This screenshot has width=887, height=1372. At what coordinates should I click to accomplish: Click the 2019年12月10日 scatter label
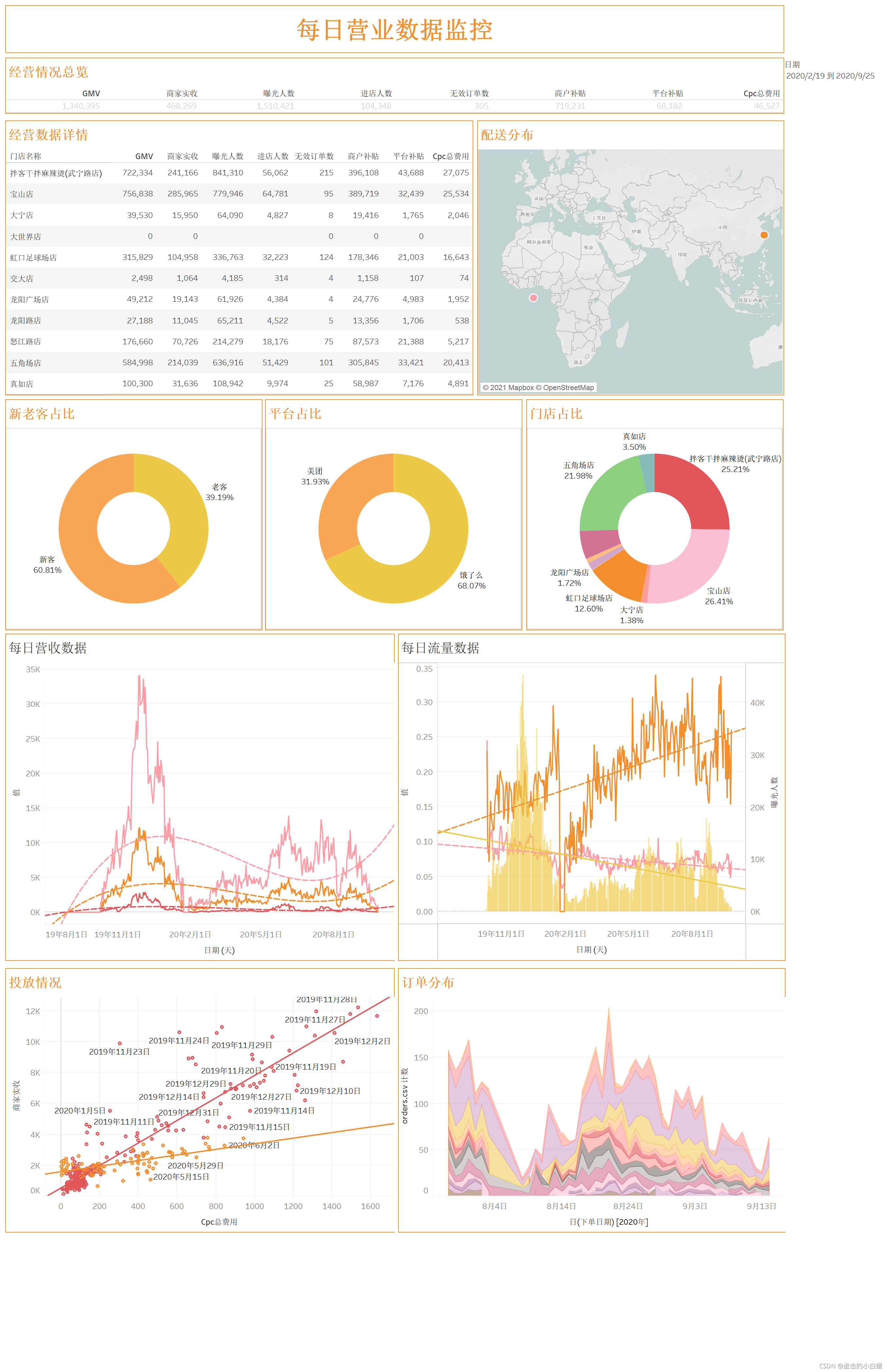click(330, 1091)
